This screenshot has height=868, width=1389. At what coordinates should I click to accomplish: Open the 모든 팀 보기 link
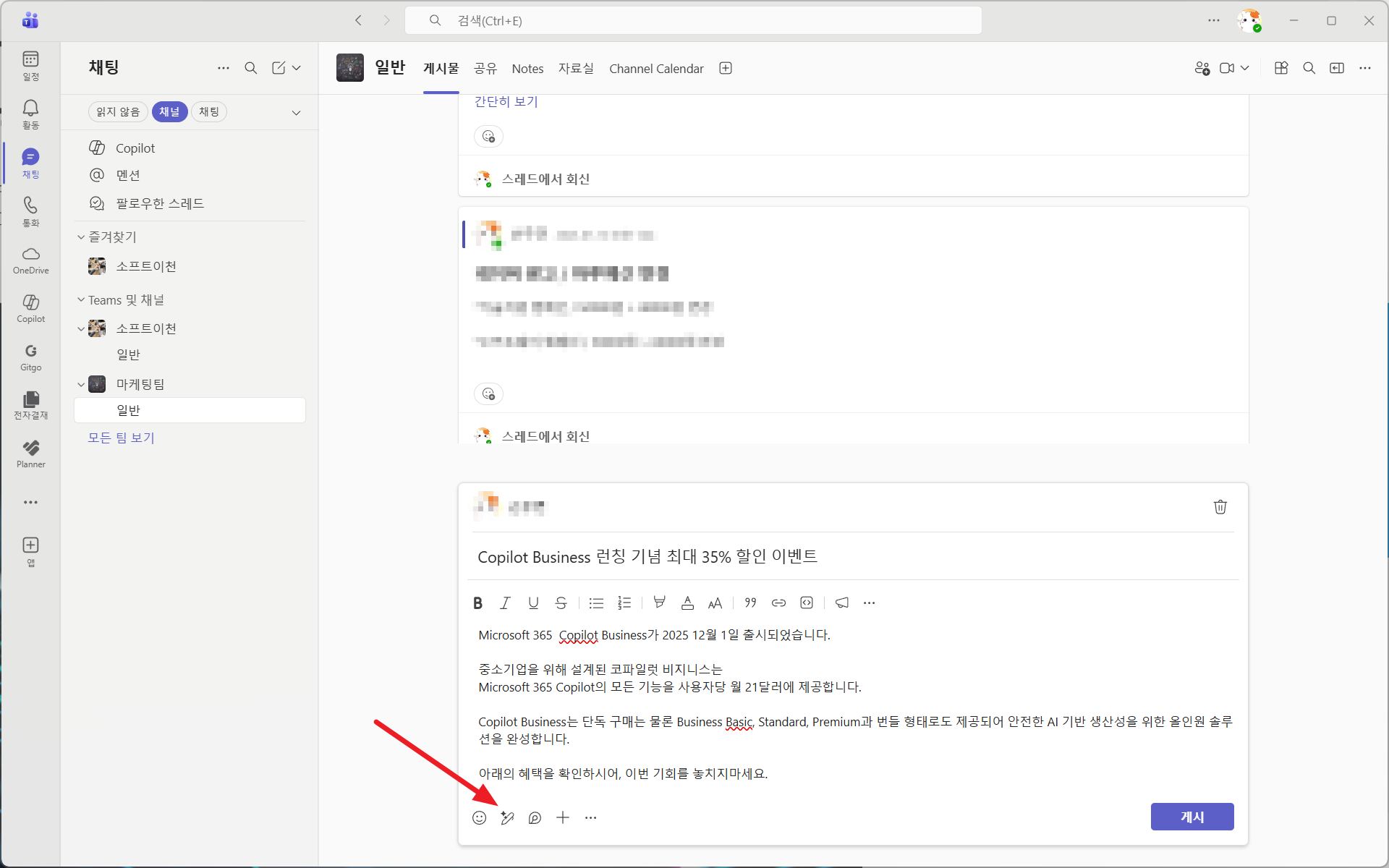[x=121, y=438]
